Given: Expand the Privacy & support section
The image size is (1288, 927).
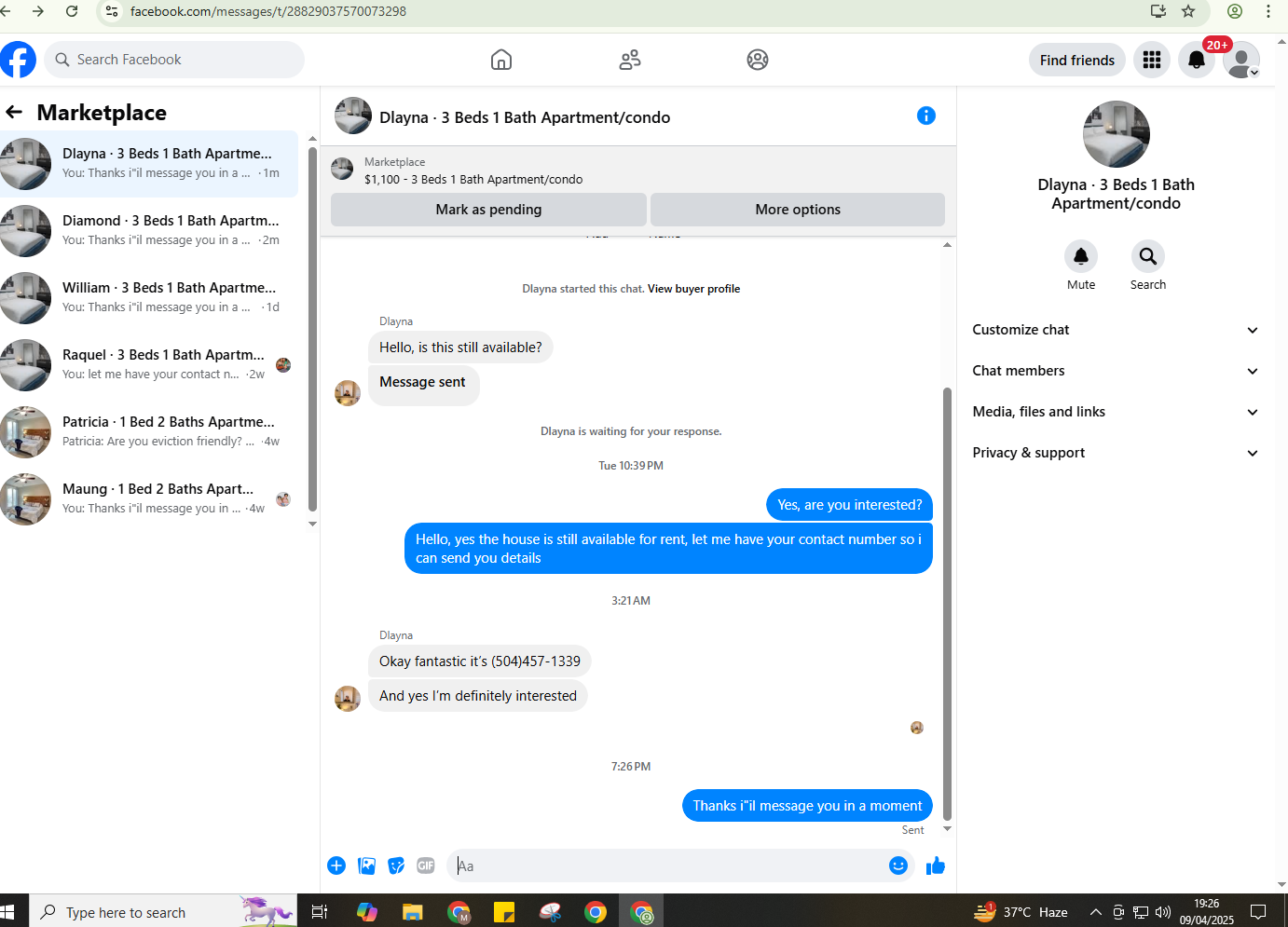Looking at the screenshot, I should point(1116,453).
